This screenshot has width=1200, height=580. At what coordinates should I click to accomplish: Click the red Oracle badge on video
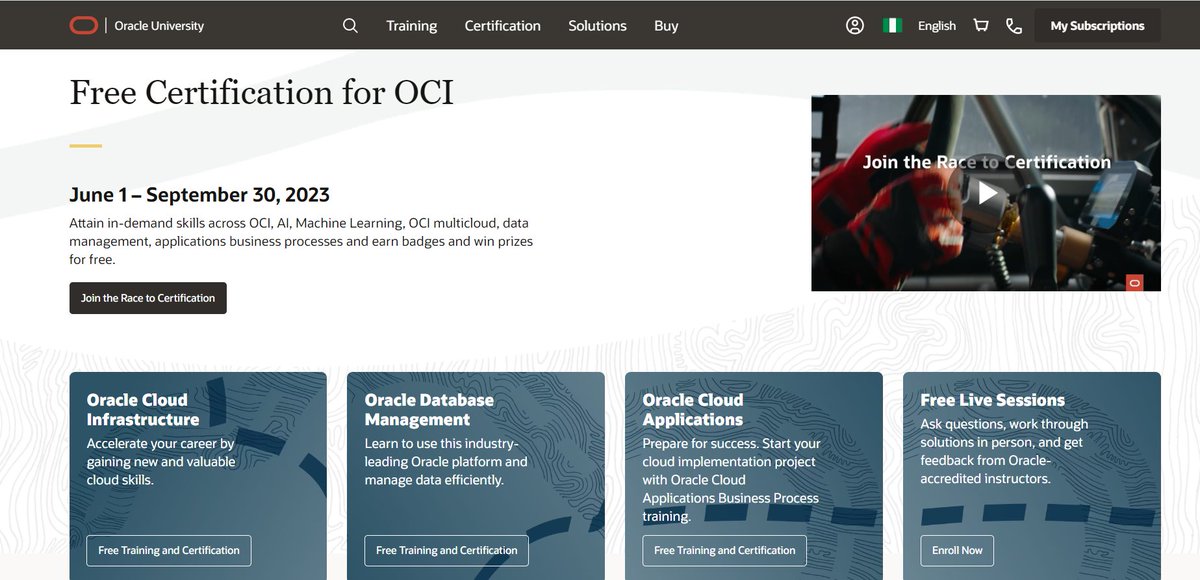pos(1134,283)
